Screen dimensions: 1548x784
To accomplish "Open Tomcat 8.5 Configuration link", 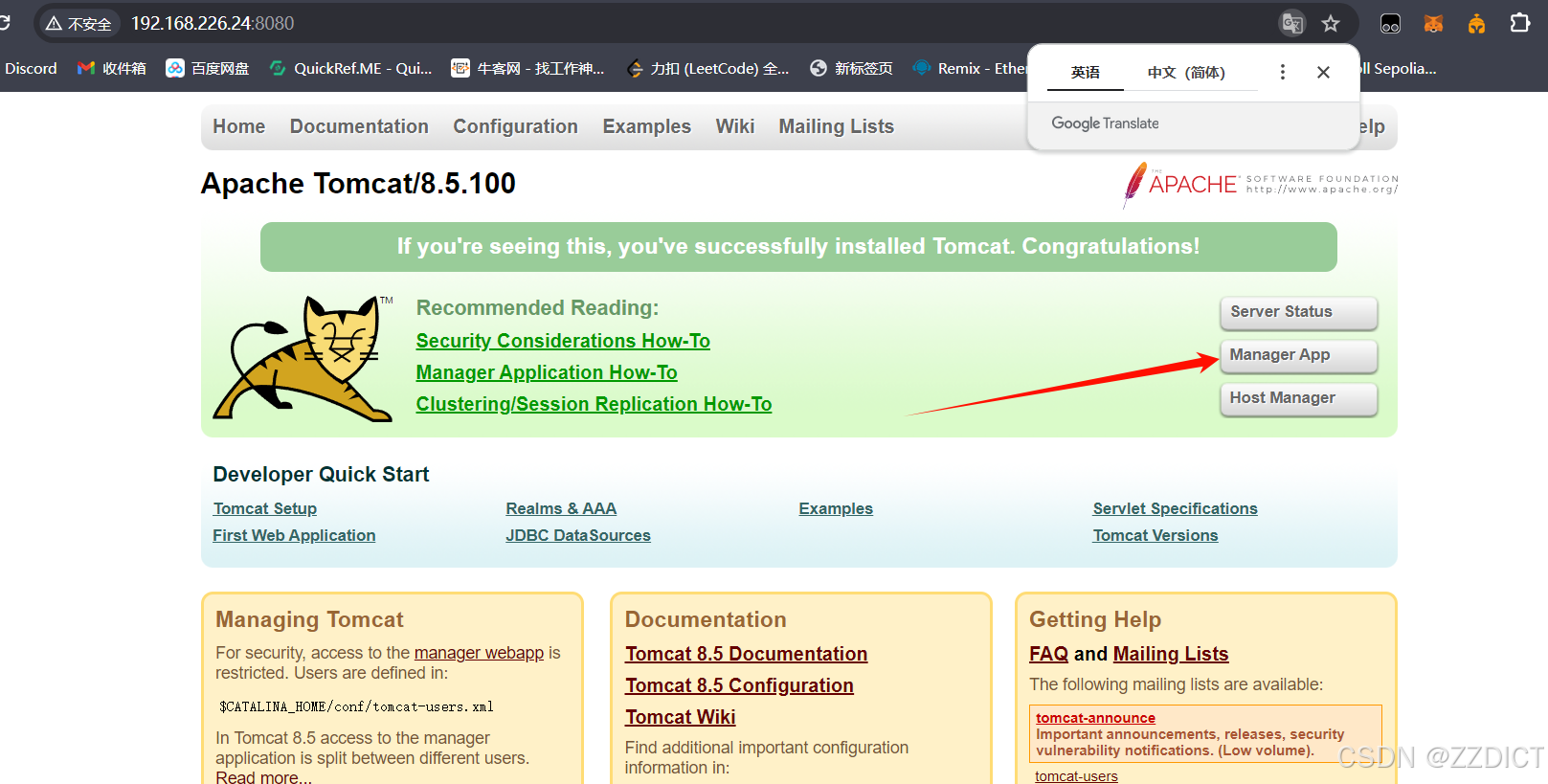I will [x=739, y=685].
